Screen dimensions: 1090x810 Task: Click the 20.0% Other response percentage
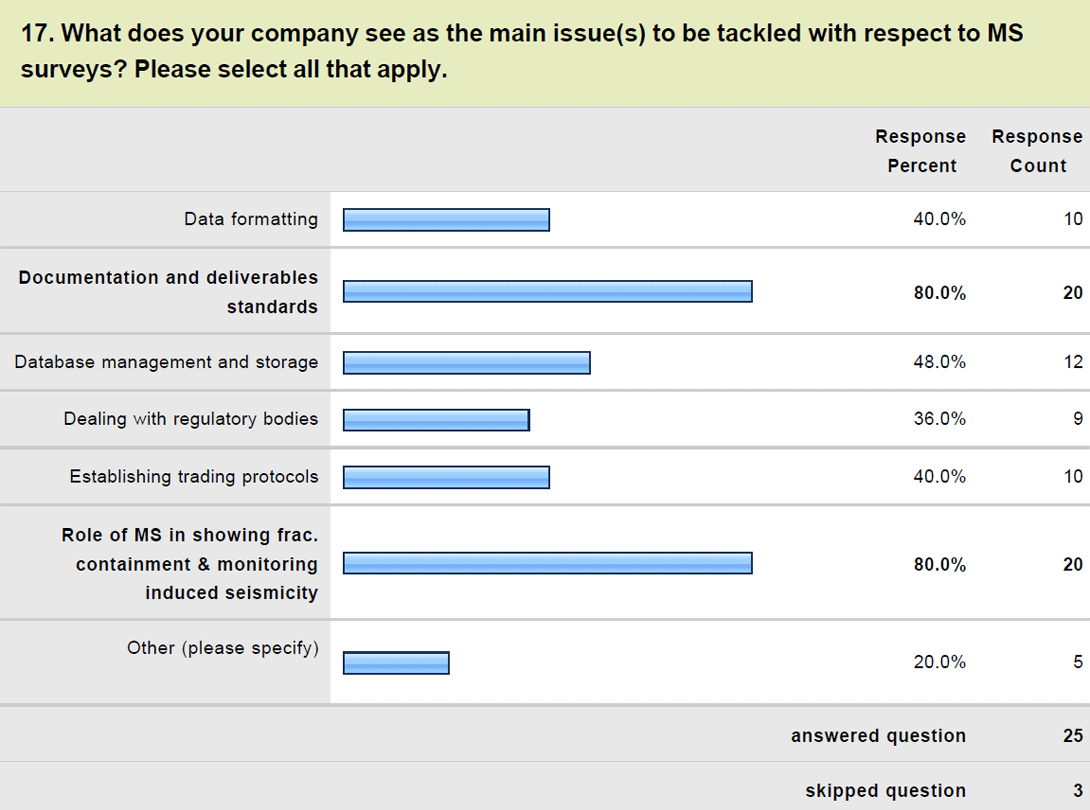pos(940,662)
